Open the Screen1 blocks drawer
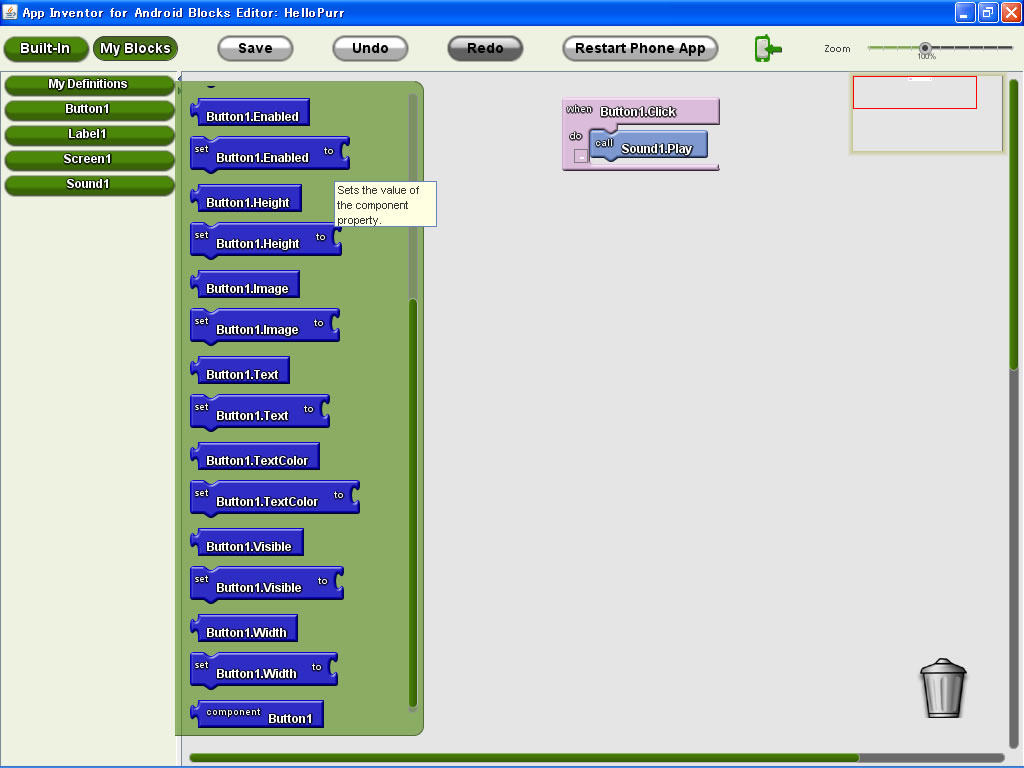This screenshot has height=768, width=1024. 88,159
